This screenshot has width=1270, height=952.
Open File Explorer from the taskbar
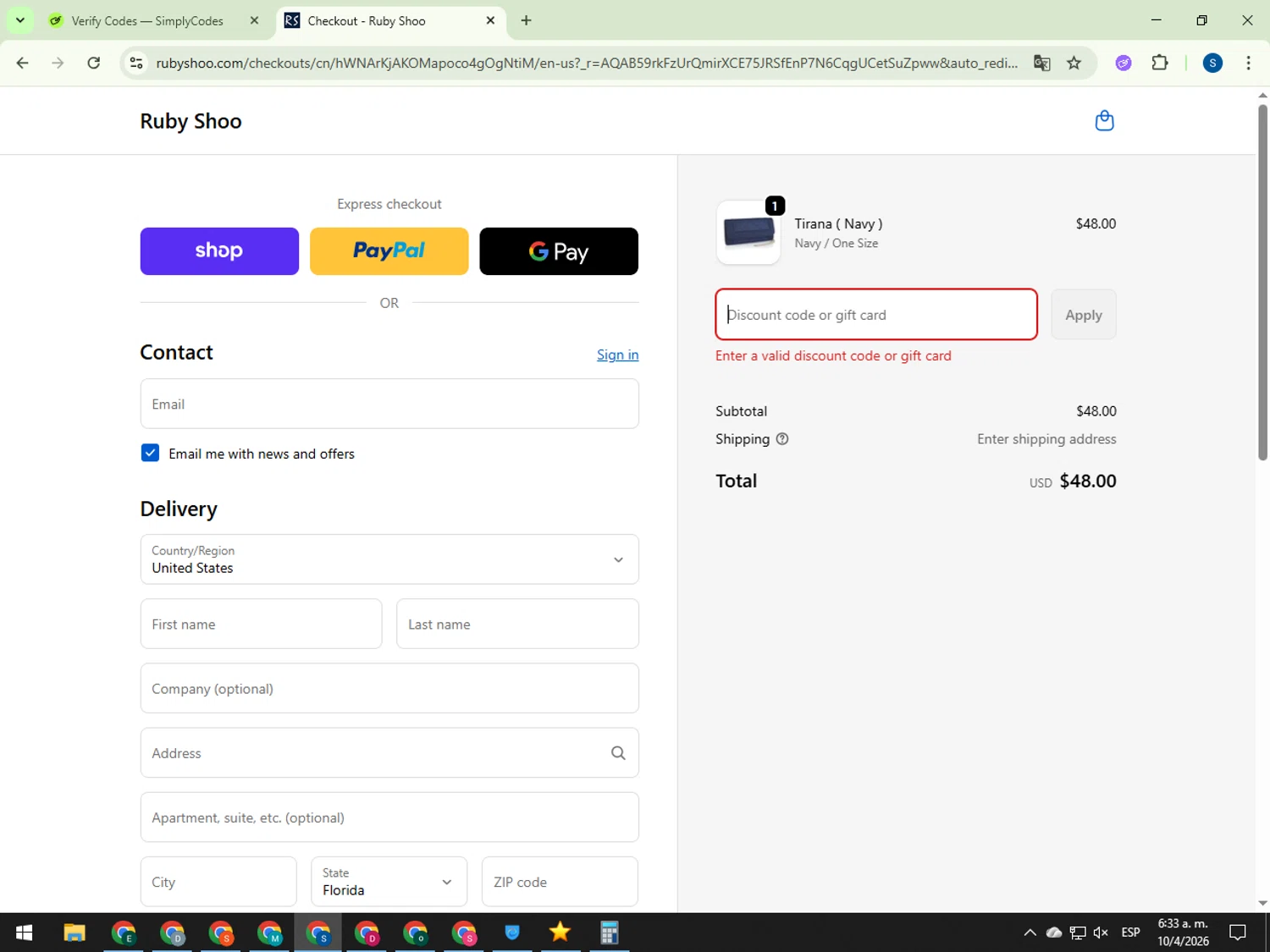(x=75, y=933)
